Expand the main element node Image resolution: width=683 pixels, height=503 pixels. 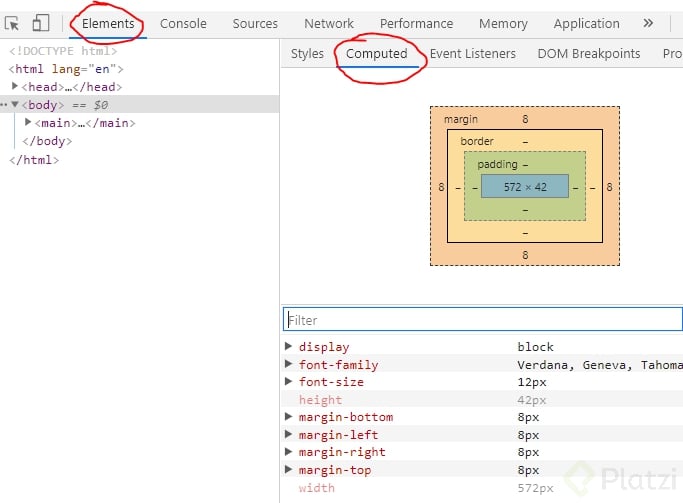[x=28, y=122]
